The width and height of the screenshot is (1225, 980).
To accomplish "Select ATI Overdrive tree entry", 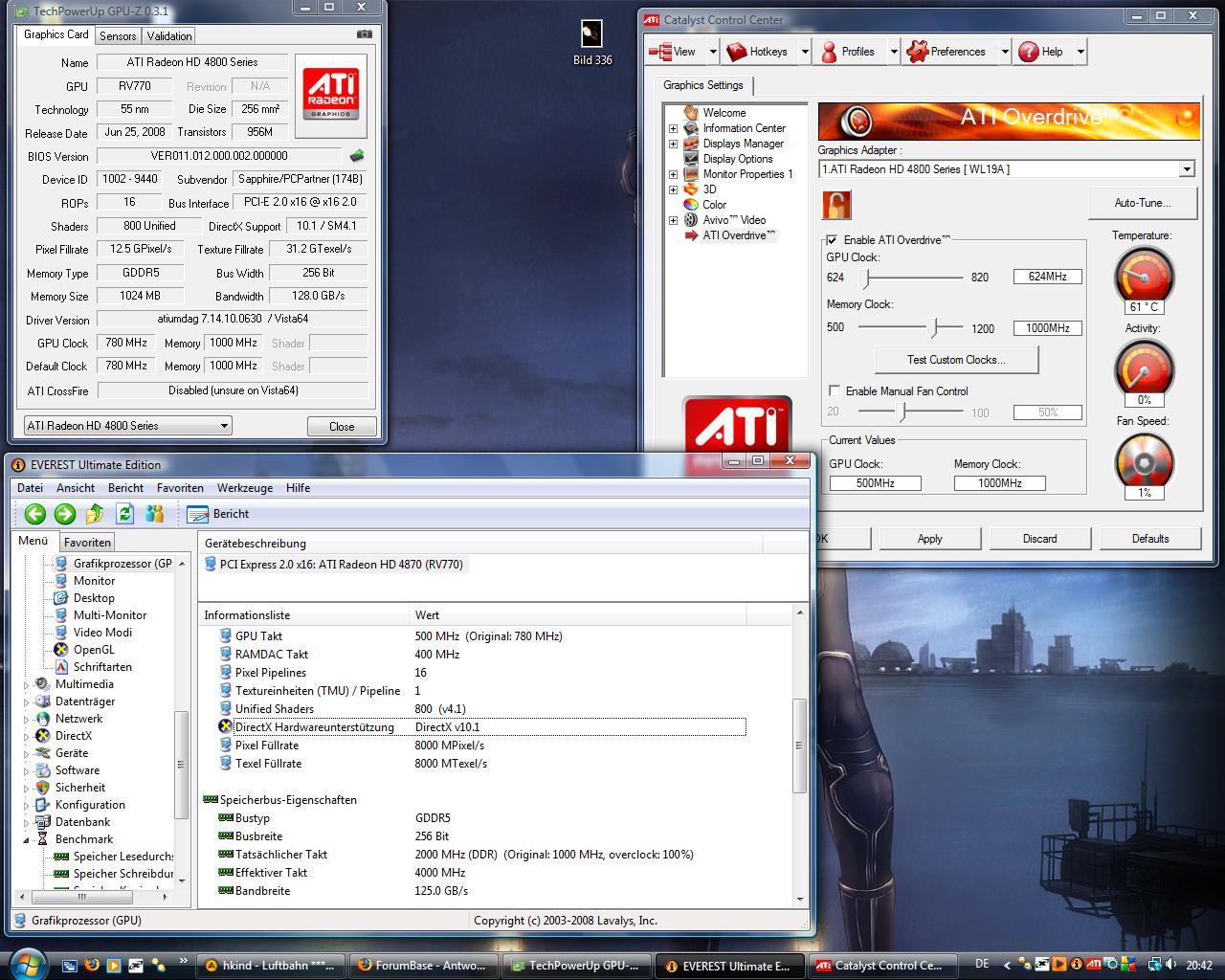I will click(738, 235).
